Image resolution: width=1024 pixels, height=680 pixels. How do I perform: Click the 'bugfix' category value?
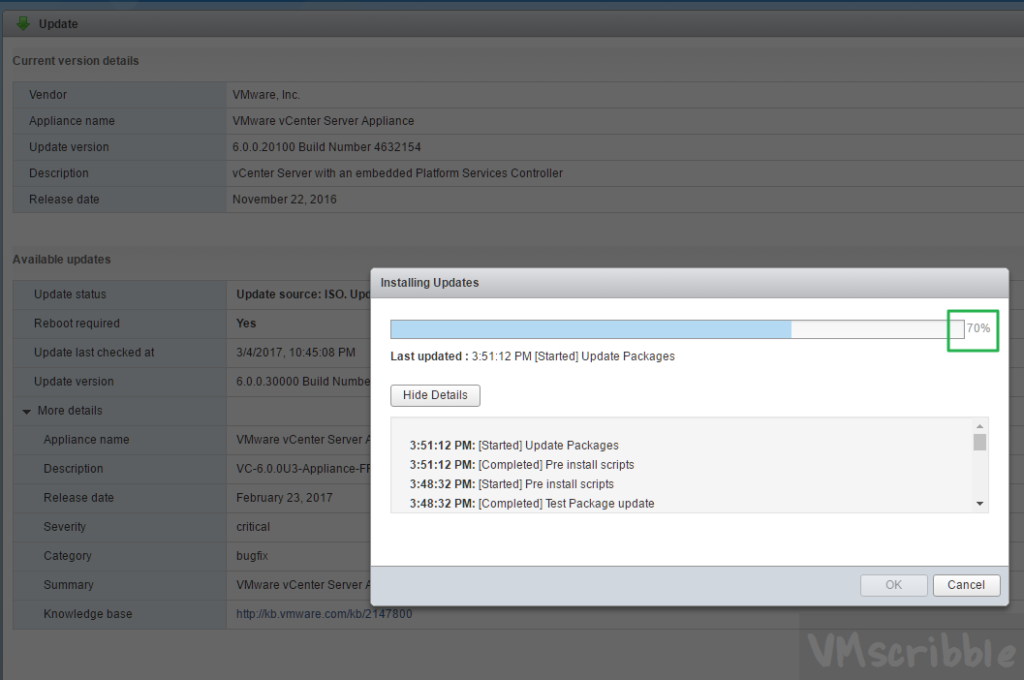coord(253,555)
